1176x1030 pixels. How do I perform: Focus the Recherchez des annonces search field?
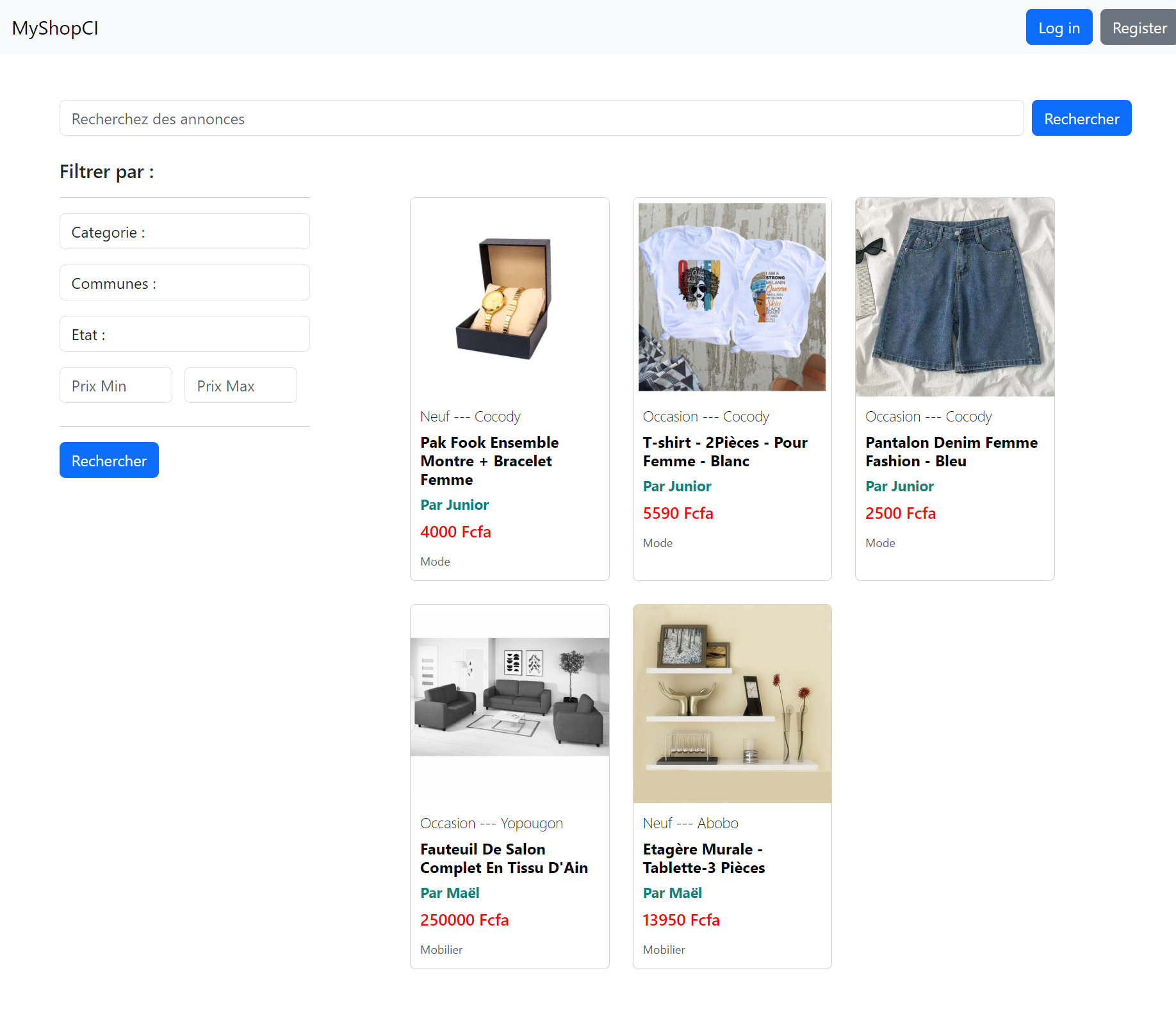click(541, 119)
